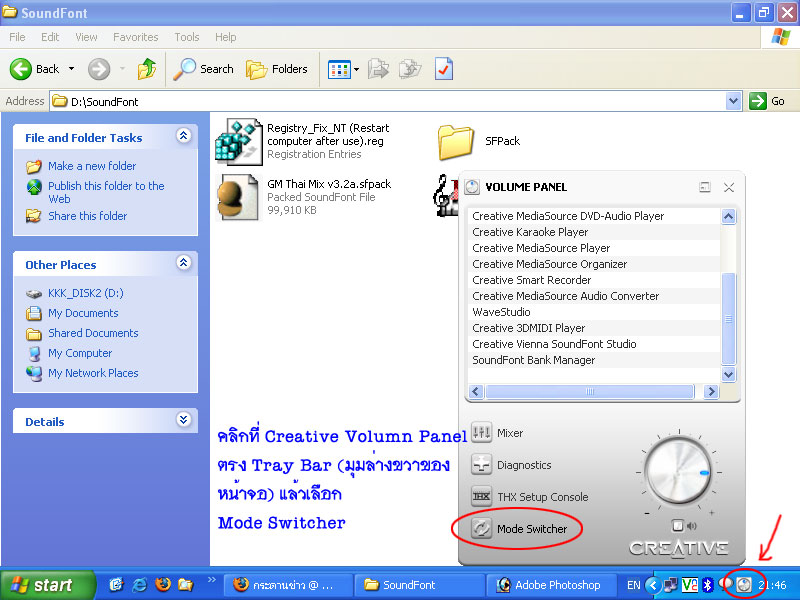Click the round volume knob in Volume Panel
Image resolution: width=800 pixels, height=600 pixels.
pyautogui.click(x=678, y=472)
